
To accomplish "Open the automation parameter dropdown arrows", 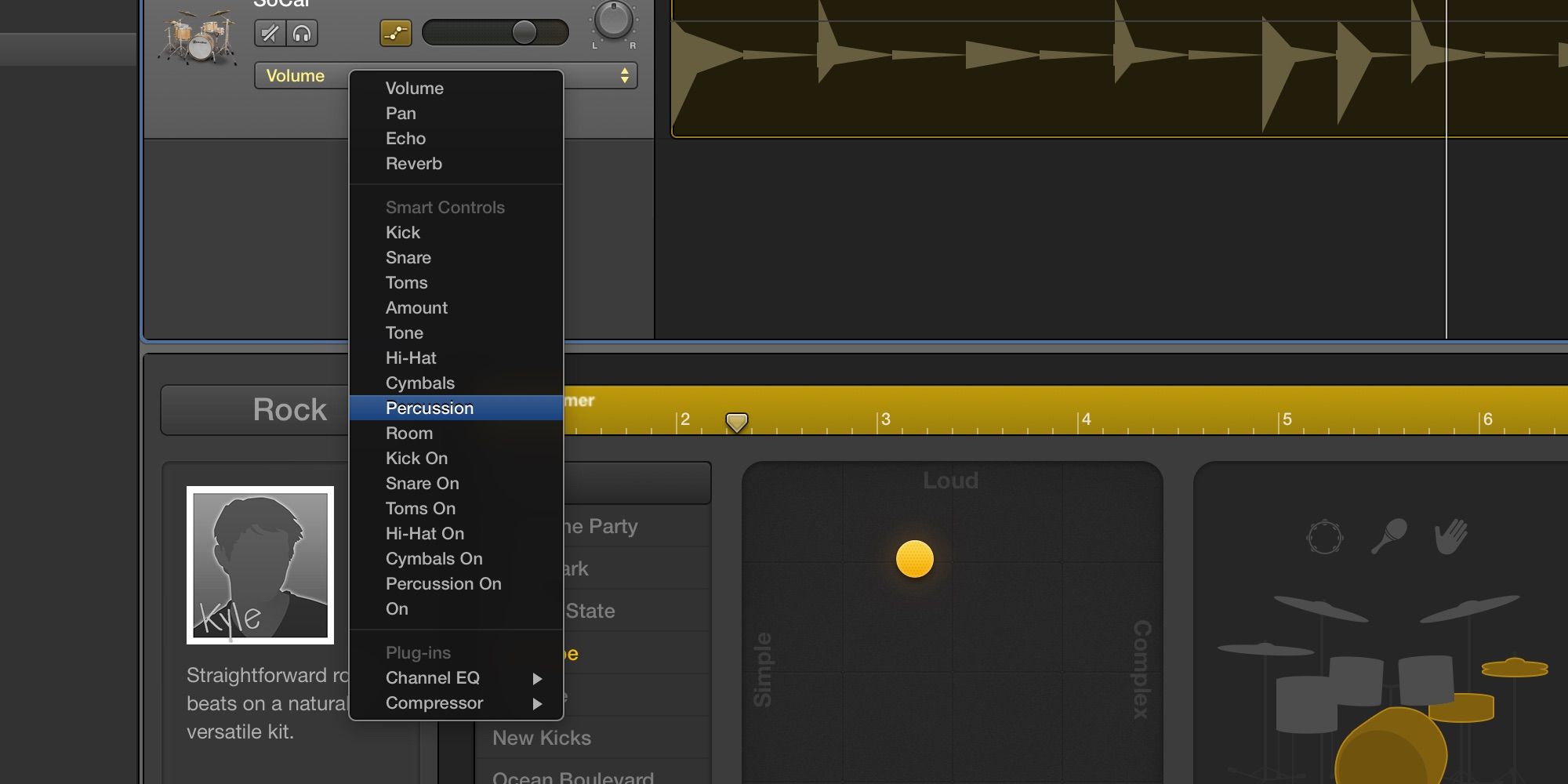I will [624, 75].
